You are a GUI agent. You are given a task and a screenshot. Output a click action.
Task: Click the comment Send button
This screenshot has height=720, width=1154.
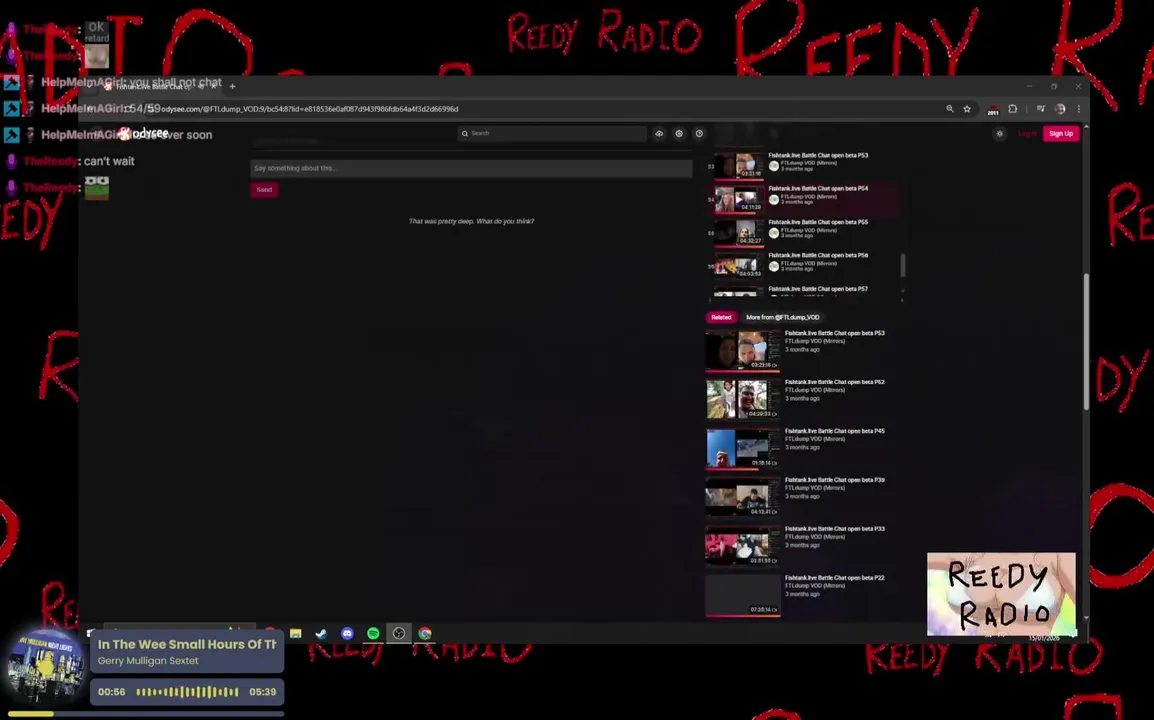pos(264,189)
